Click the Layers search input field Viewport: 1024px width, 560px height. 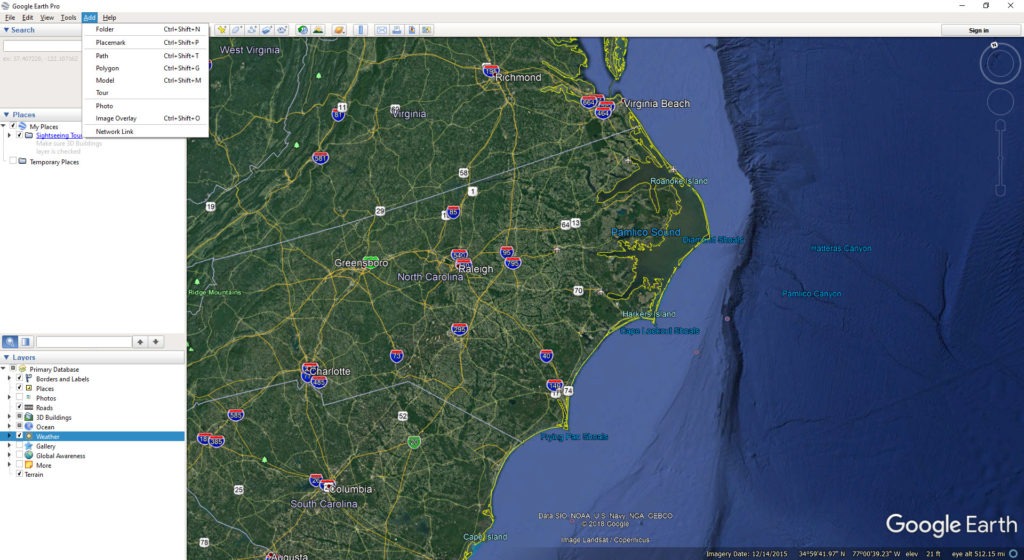[x=84, y=341]
